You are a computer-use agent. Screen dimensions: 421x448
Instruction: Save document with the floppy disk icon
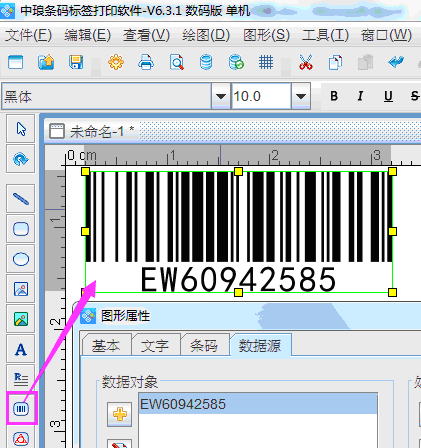pos(76,62)
